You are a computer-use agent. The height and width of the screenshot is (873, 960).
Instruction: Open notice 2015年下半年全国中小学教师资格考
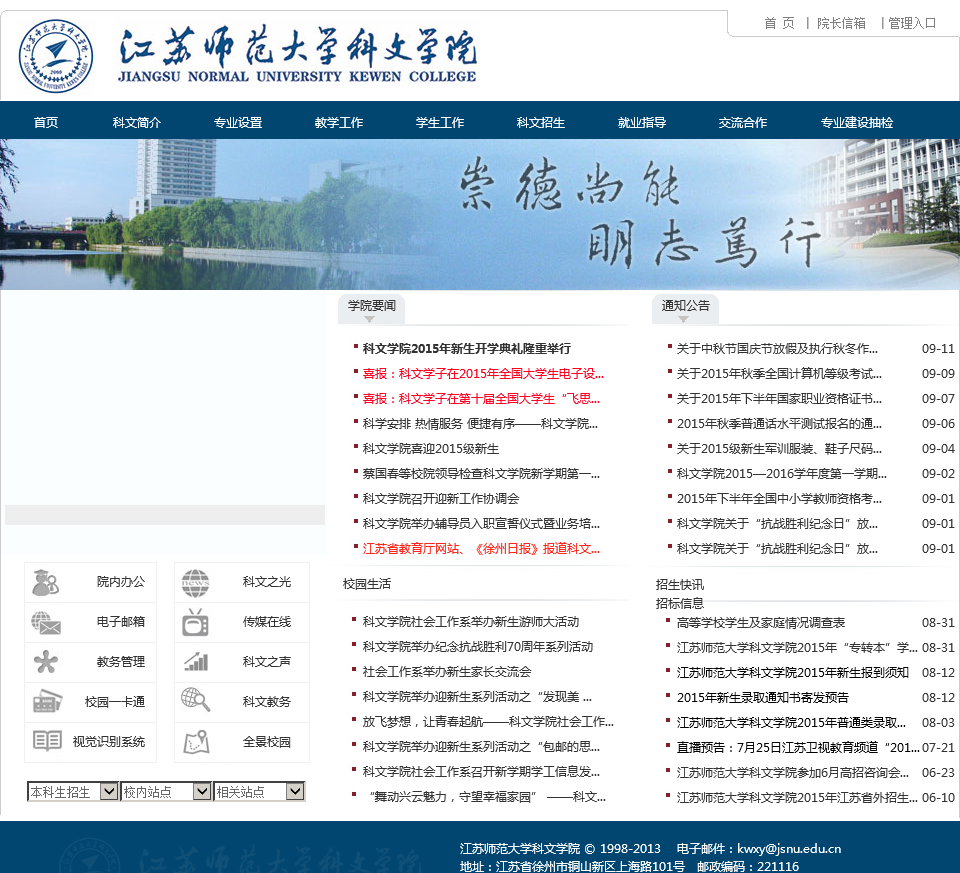pos(779,498)
